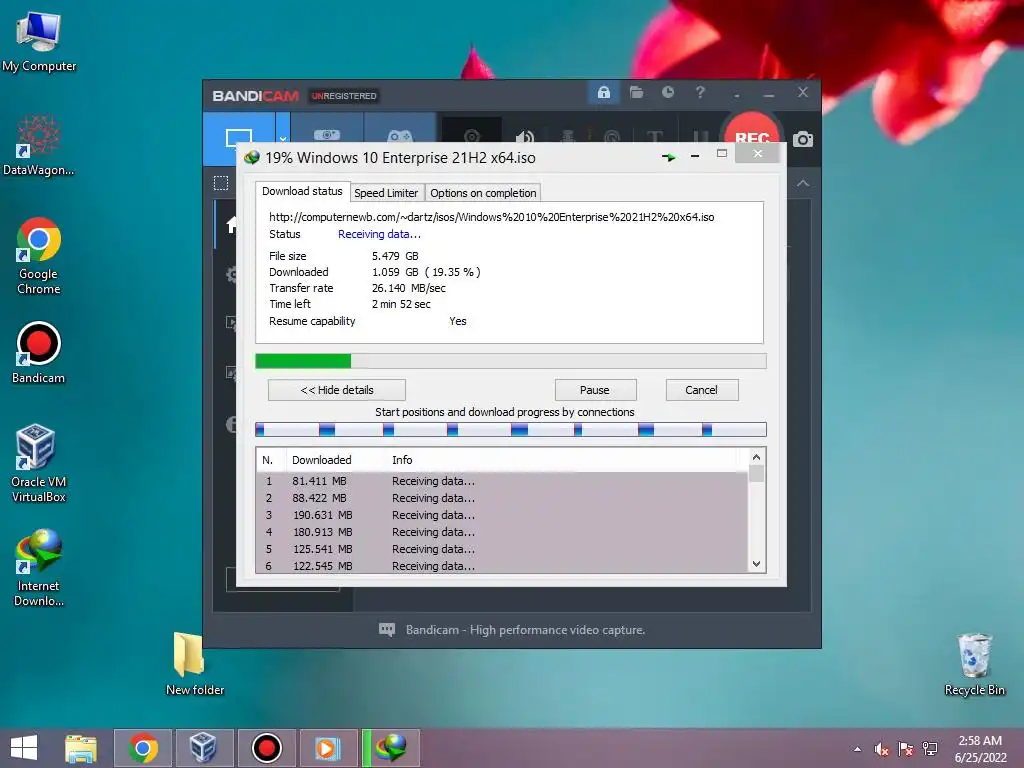Select the New folder desktop icon
This screenshot has height=768, width=1024.
[x=195, y=664]
